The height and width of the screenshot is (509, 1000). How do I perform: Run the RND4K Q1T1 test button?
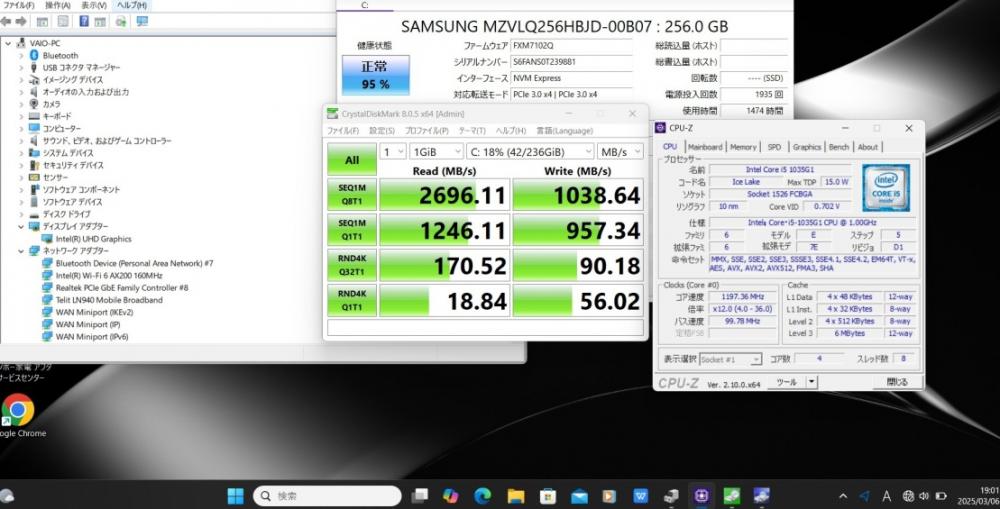pyautogui.click(x=352, y=300)
